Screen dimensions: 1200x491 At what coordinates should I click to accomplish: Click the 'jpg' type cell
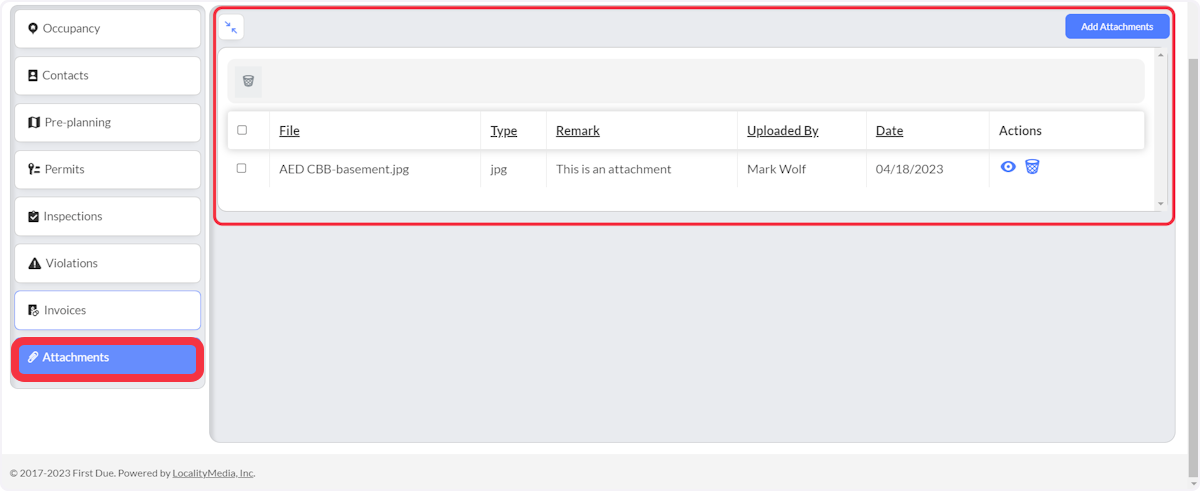click(x=499, y=169)
